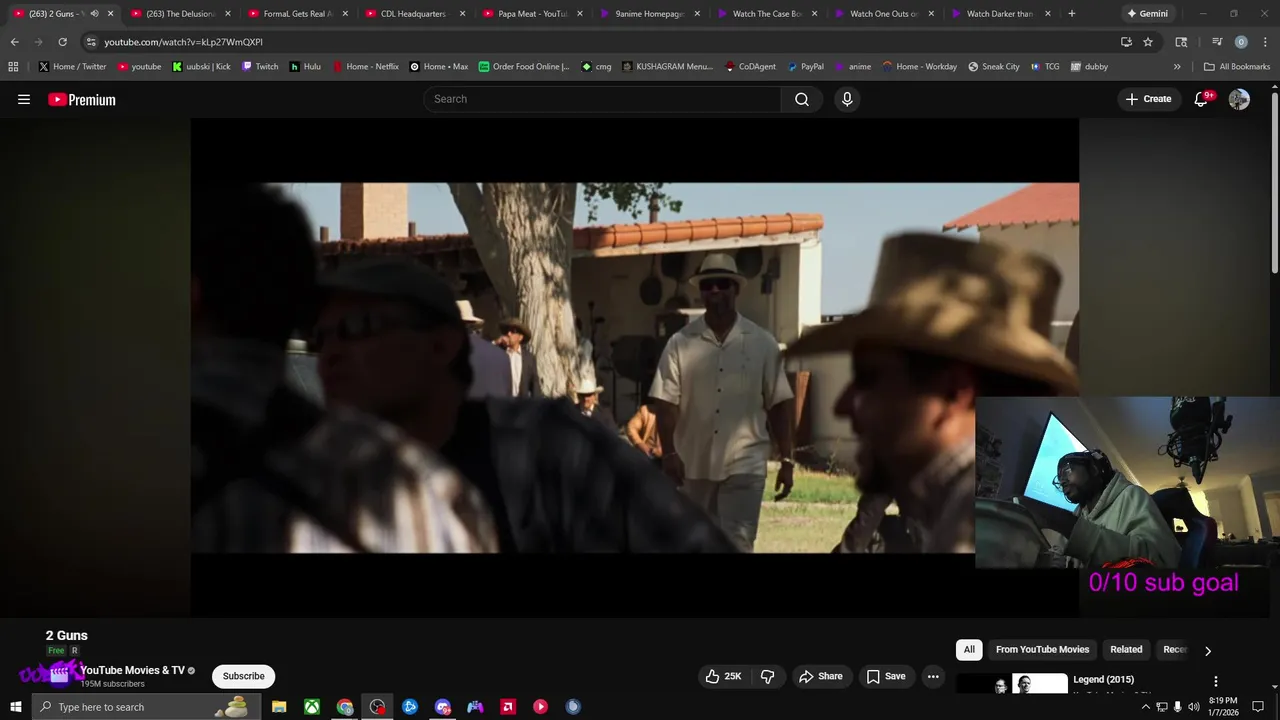1280x720 pixels.
Task: Go to YouTube Premium home logo
Action: 82,99
